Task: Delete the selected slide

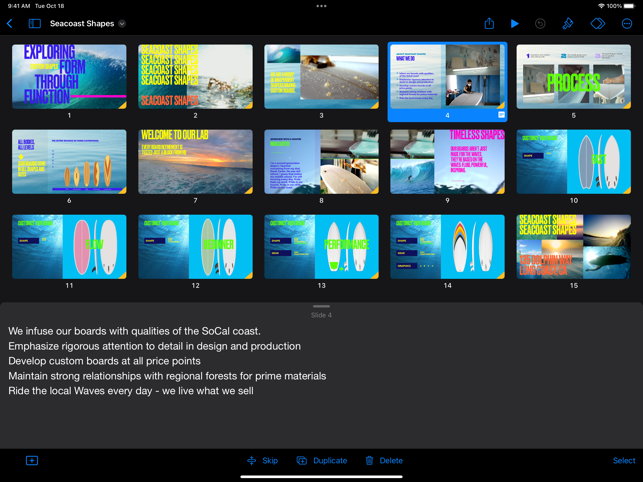Action: pyautogui.click(x=383, y=461)
